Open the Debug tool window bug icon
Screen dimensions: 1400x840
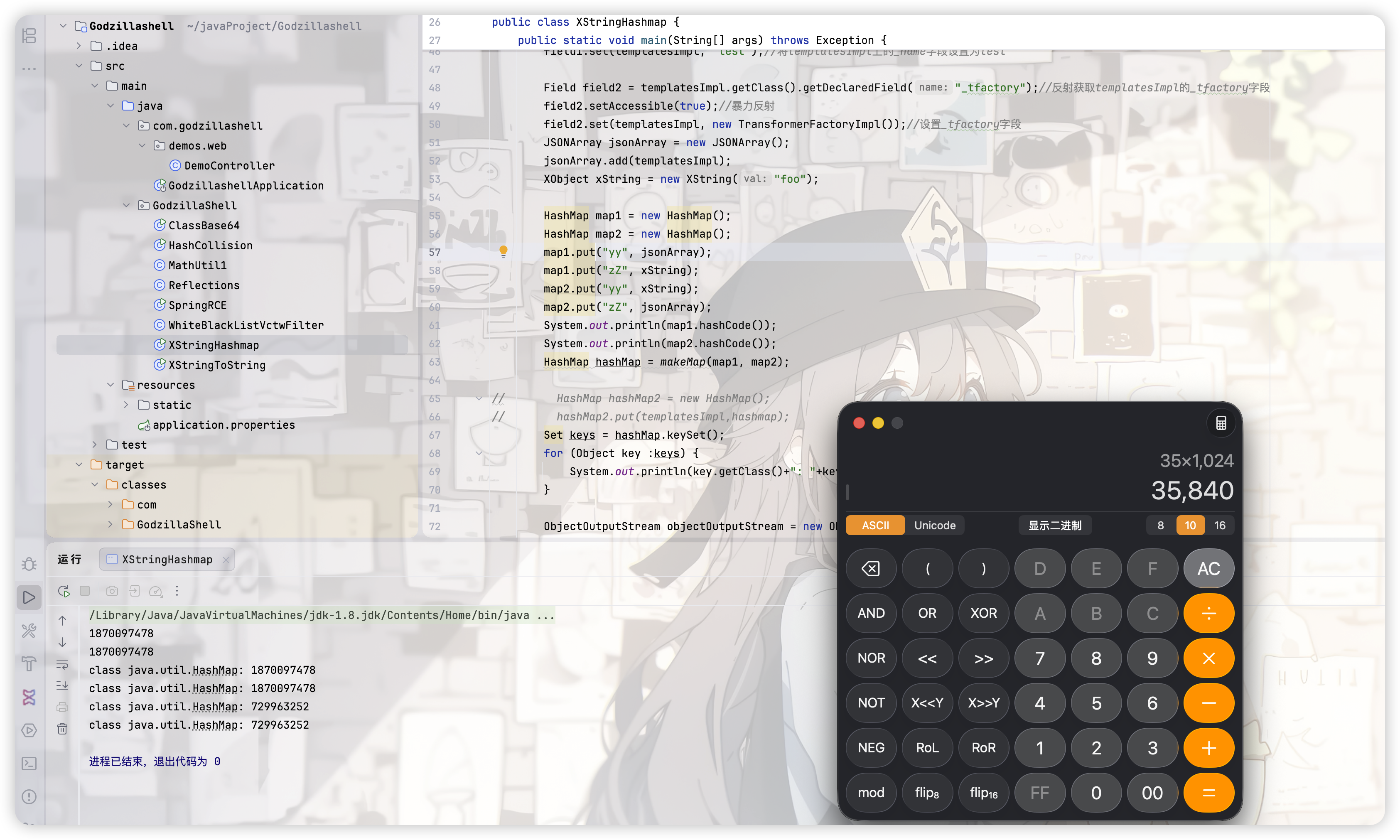(29, 564)
